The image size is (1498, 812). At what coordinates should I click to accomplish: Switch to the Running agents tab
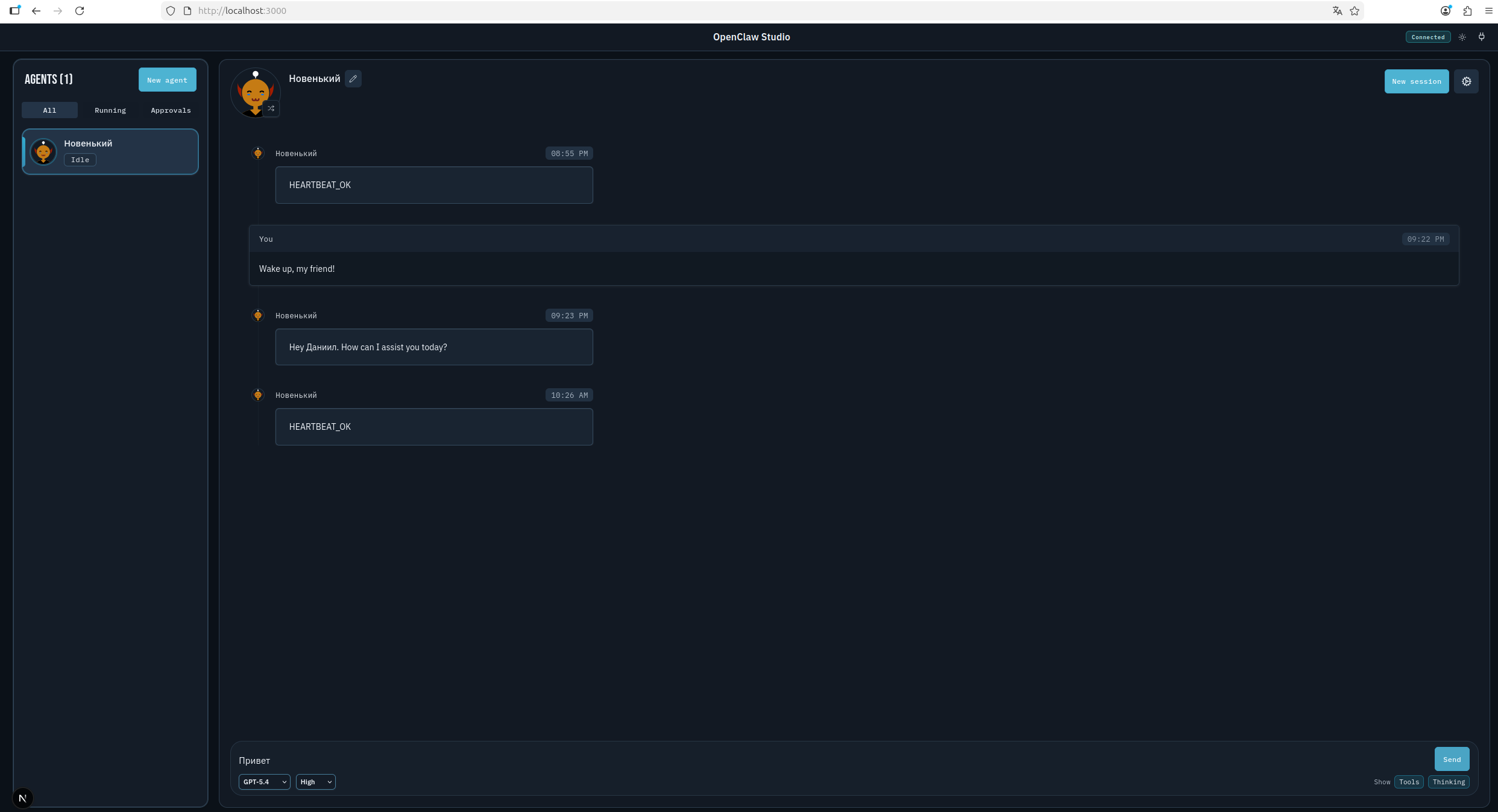tap(110, 110)
